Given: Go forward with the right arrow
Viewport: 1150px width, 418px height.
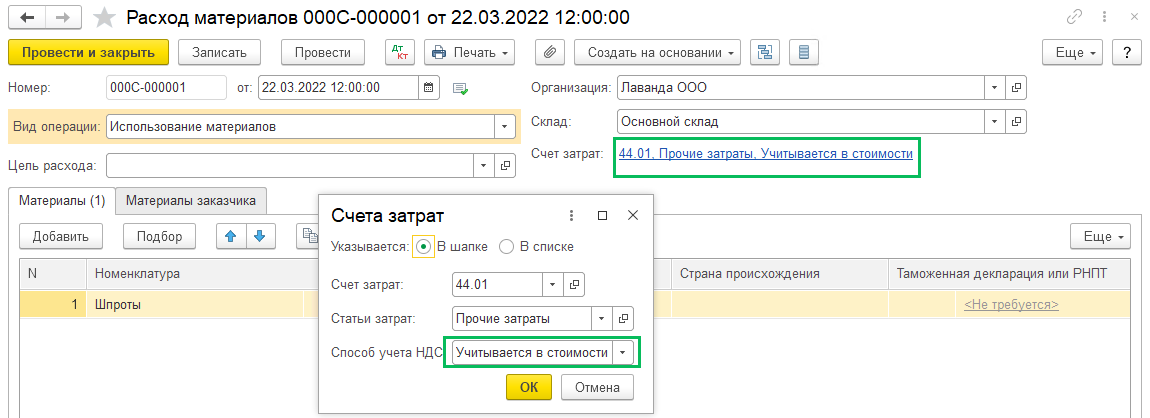Looking at the screenshot, I should 62,17.
